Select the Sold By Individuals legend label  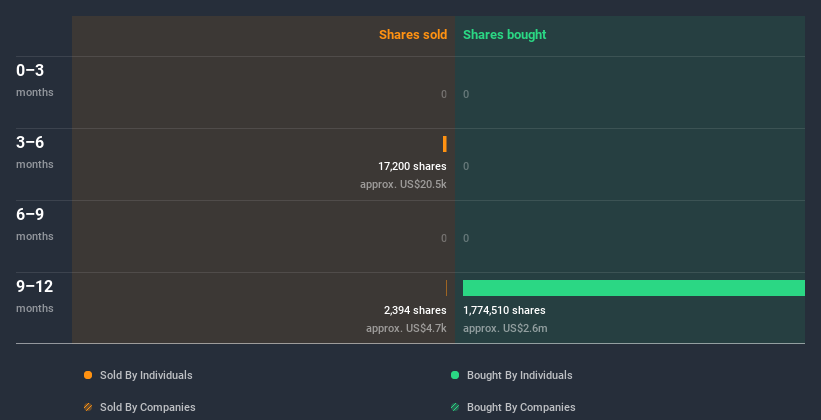(x=146, y=375)
